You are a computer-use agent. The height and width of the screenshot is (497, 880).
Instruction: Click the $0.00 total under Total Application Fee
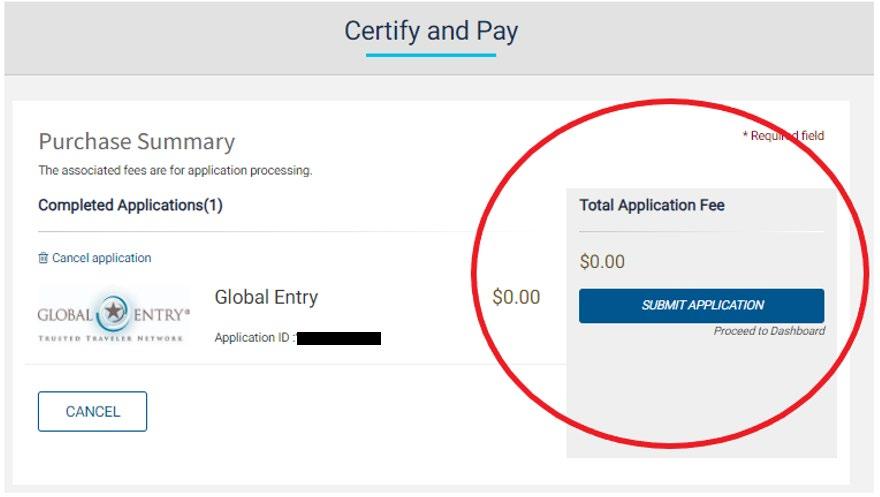point(602,262)
